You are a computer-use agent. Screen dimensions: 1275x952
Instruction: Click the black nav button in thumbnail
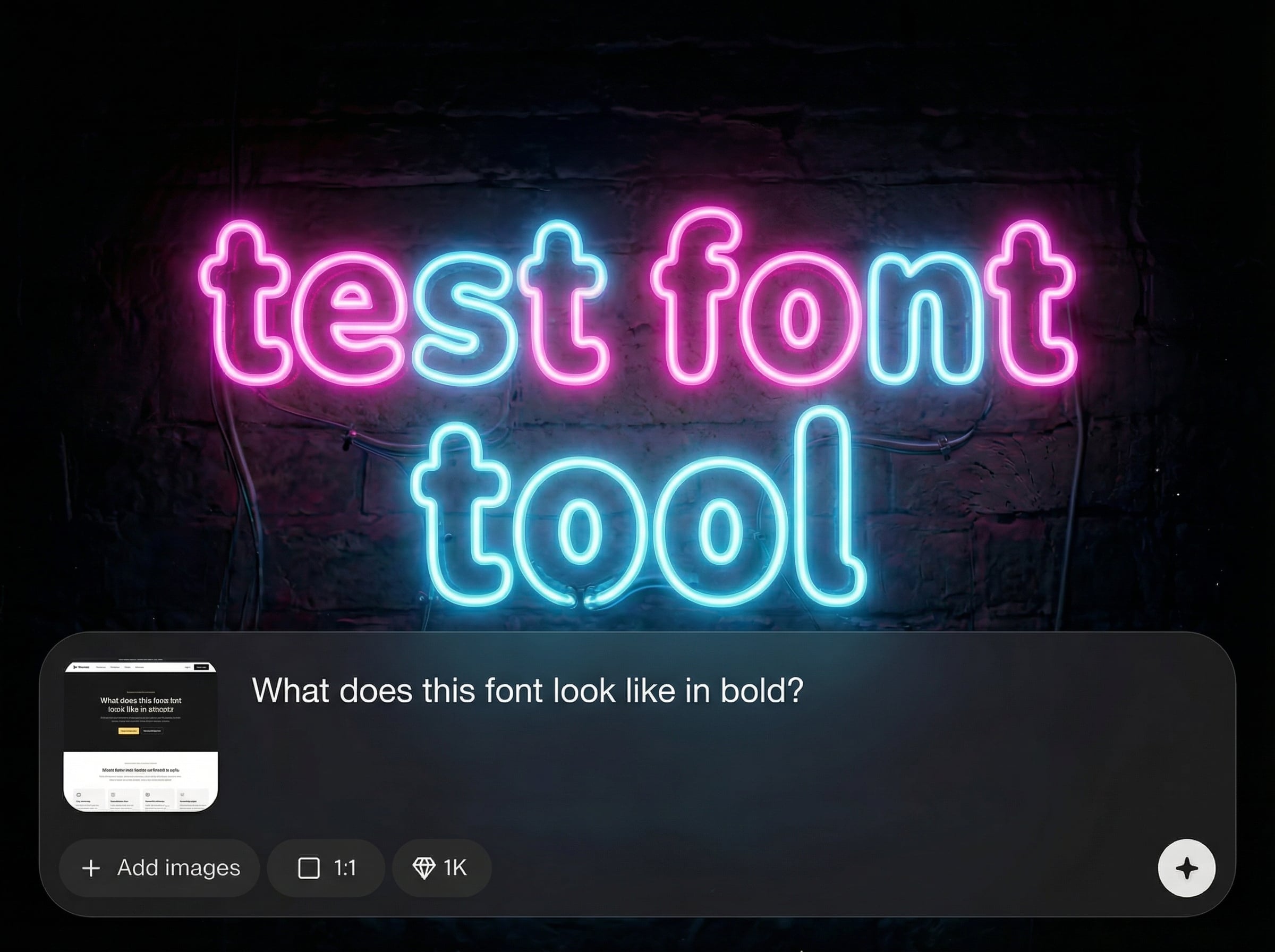pos(202,667)
